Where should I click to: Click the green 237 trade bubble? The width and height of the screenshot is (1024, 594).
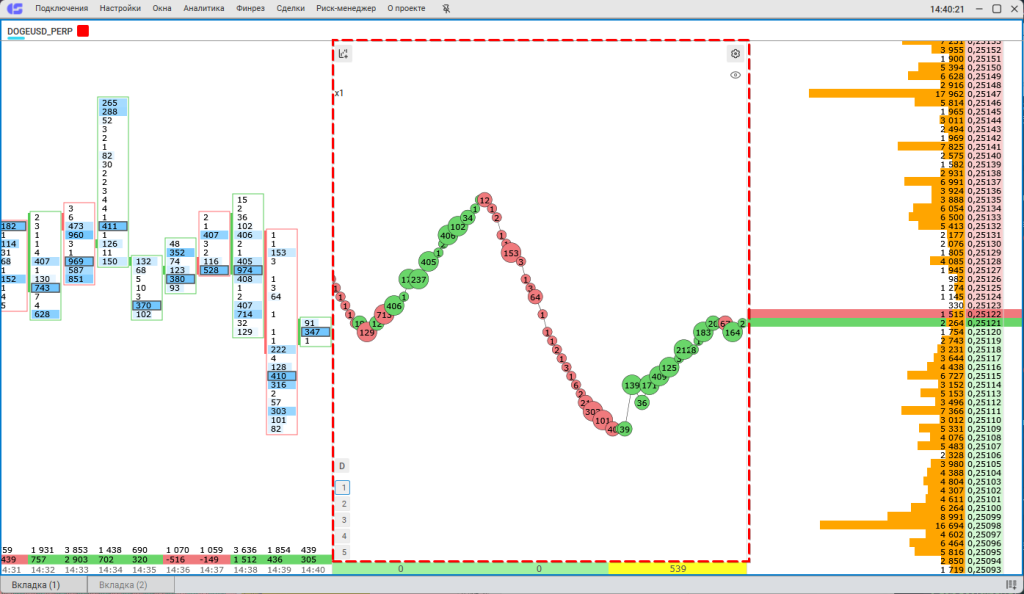click(418, 279)
